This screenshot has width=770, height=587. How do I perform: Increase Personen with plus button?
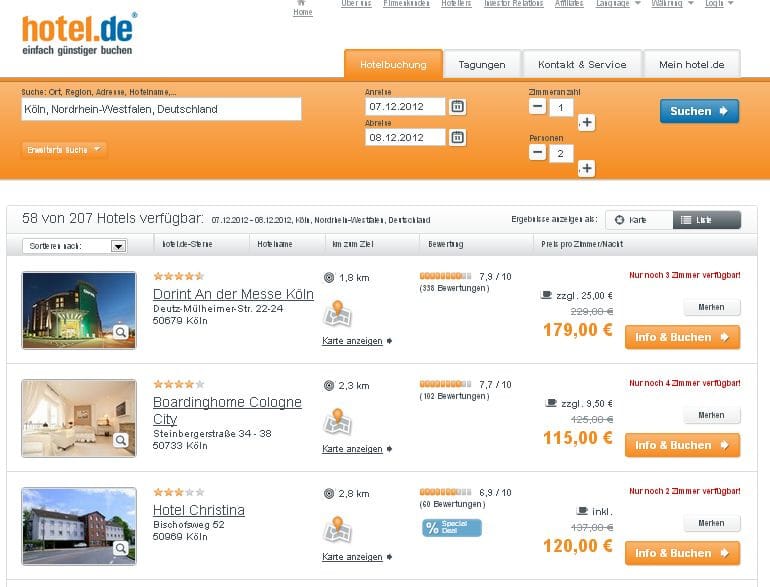(x=586, y=168)
